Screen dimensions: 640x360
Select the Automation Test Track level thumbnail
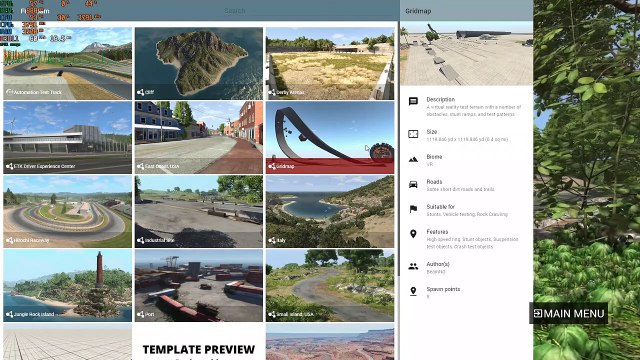[x=67, y=64]
